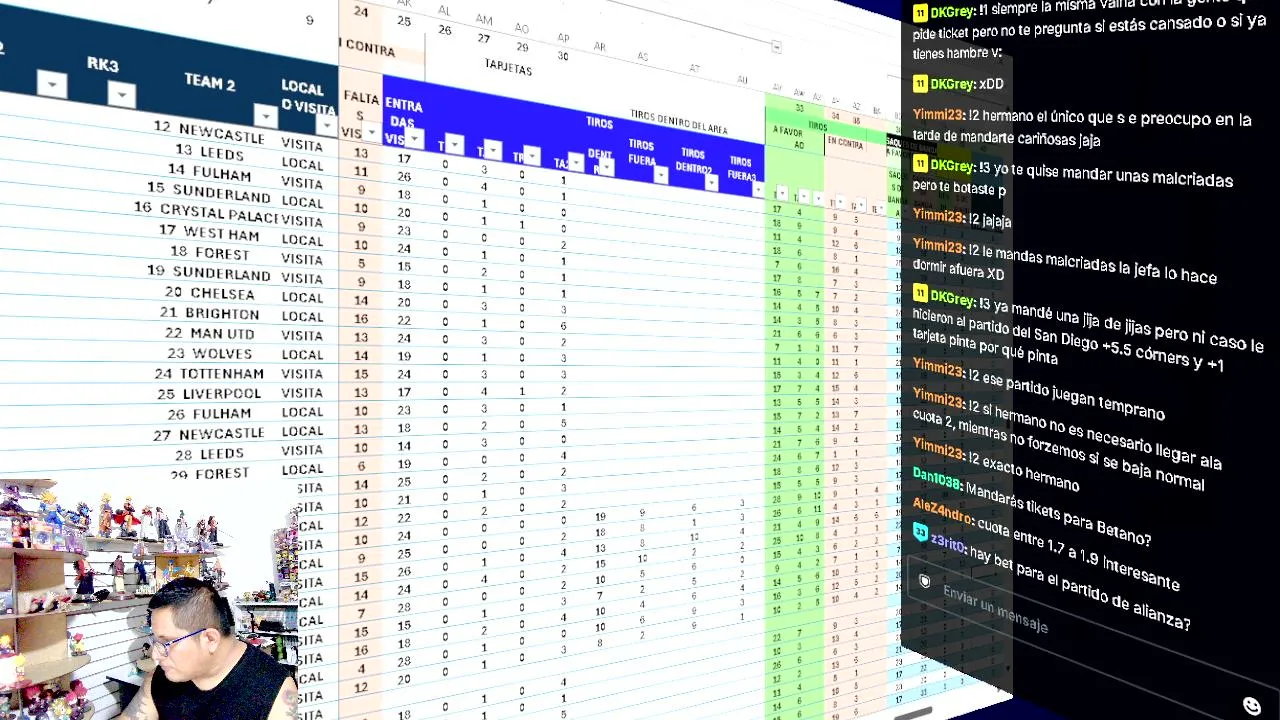Click DKGrey's badge on the malcriadas message
The height and width of the screenshot is (720, 1280).
tap(920, 163)
